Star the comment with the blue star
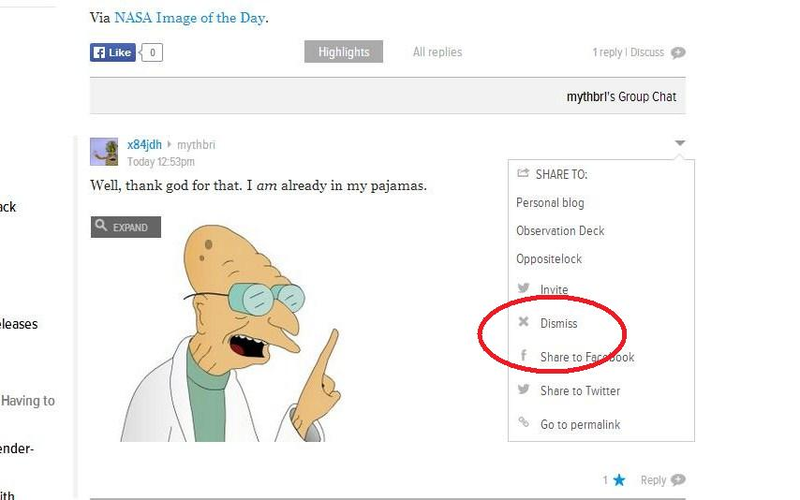Image resolution: width=800 pixels, height=500 pixels. pyautogui.click(x=619, y=480)
